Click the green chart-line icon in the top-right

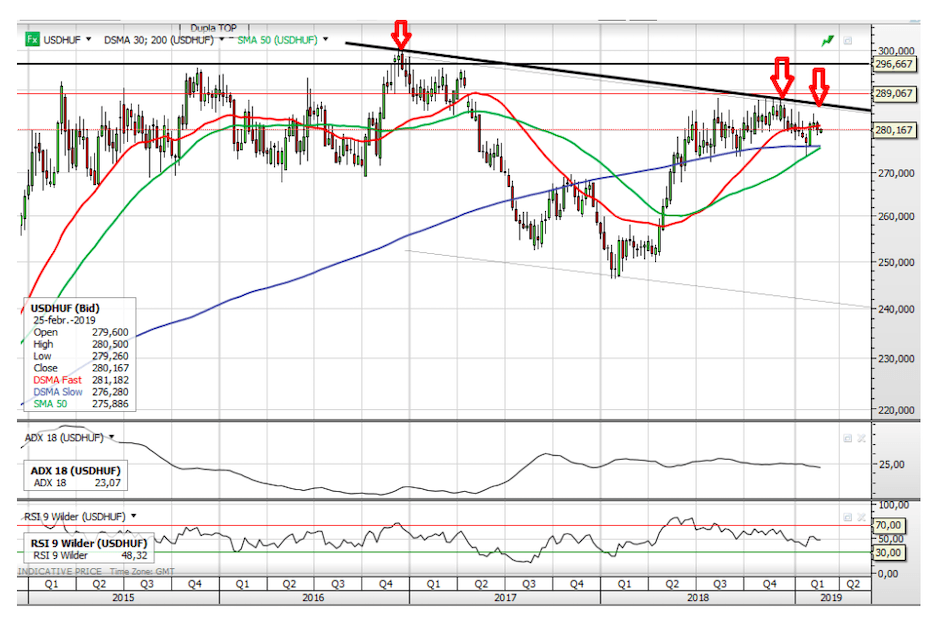[x=828, y=41]
